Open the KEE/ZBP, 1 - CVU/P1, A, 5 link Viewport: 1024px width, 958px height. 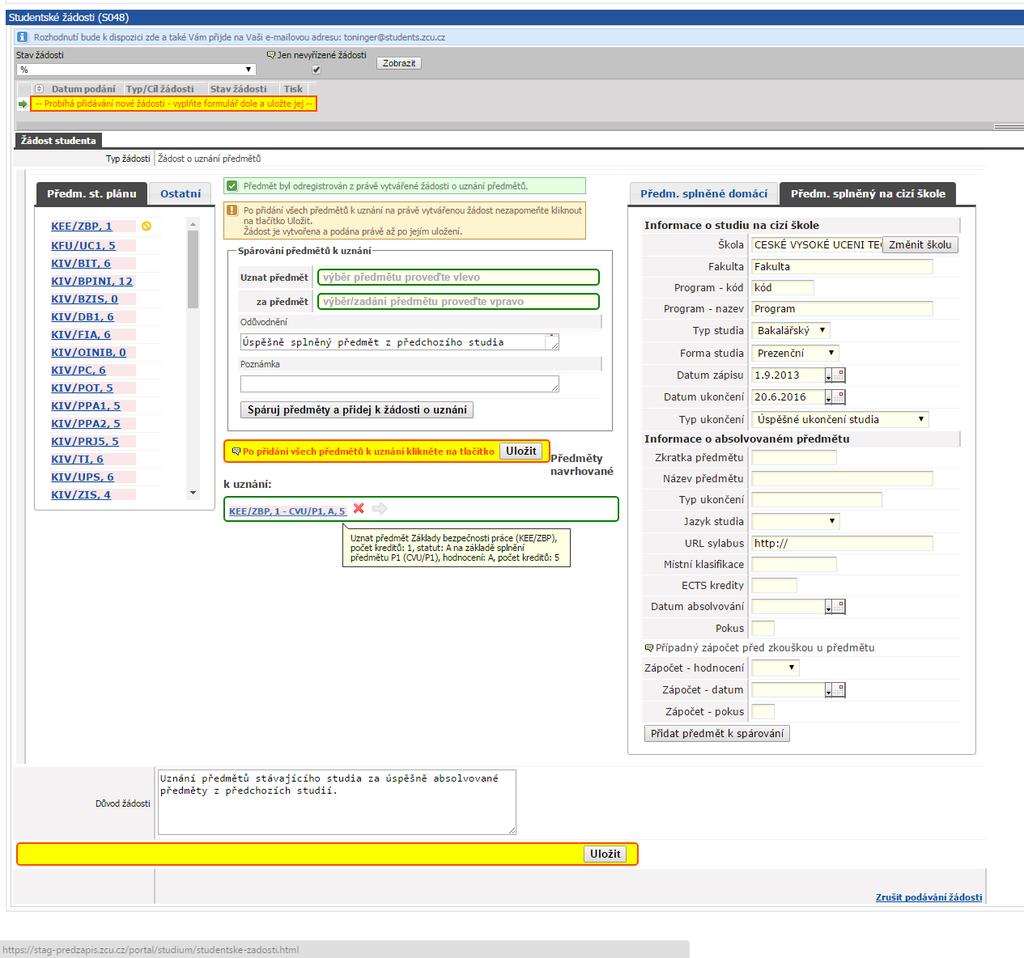(287, 511)
